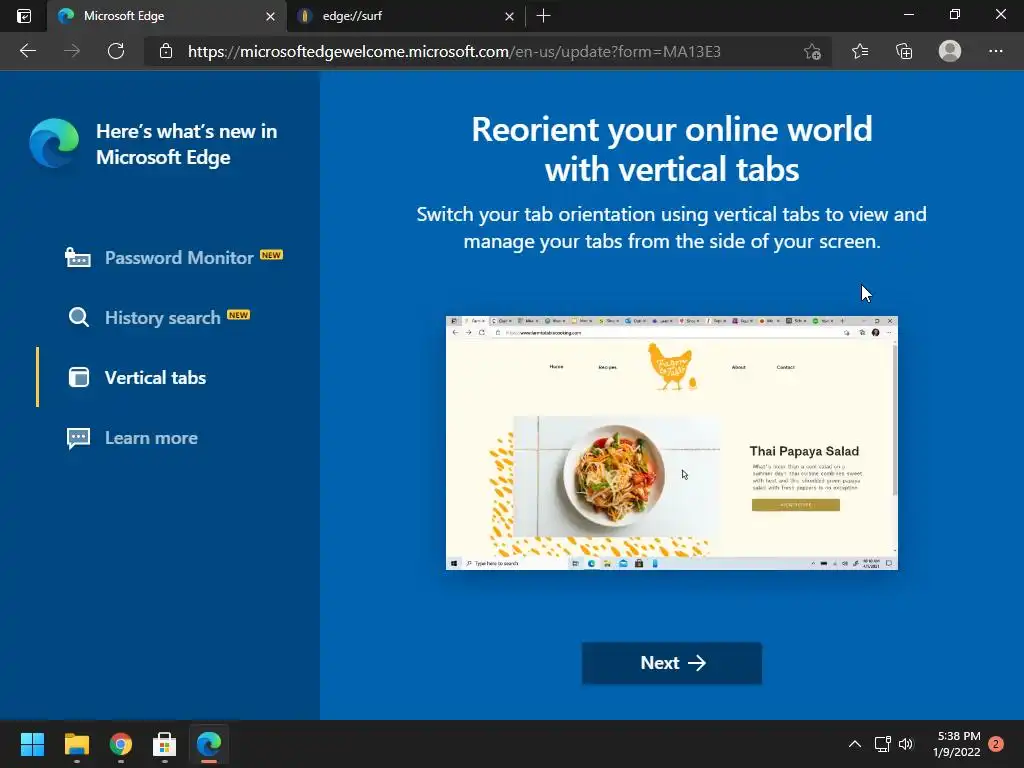Click the address bar URL
The image size is (1024, 768).
click(x=454, y=52)
